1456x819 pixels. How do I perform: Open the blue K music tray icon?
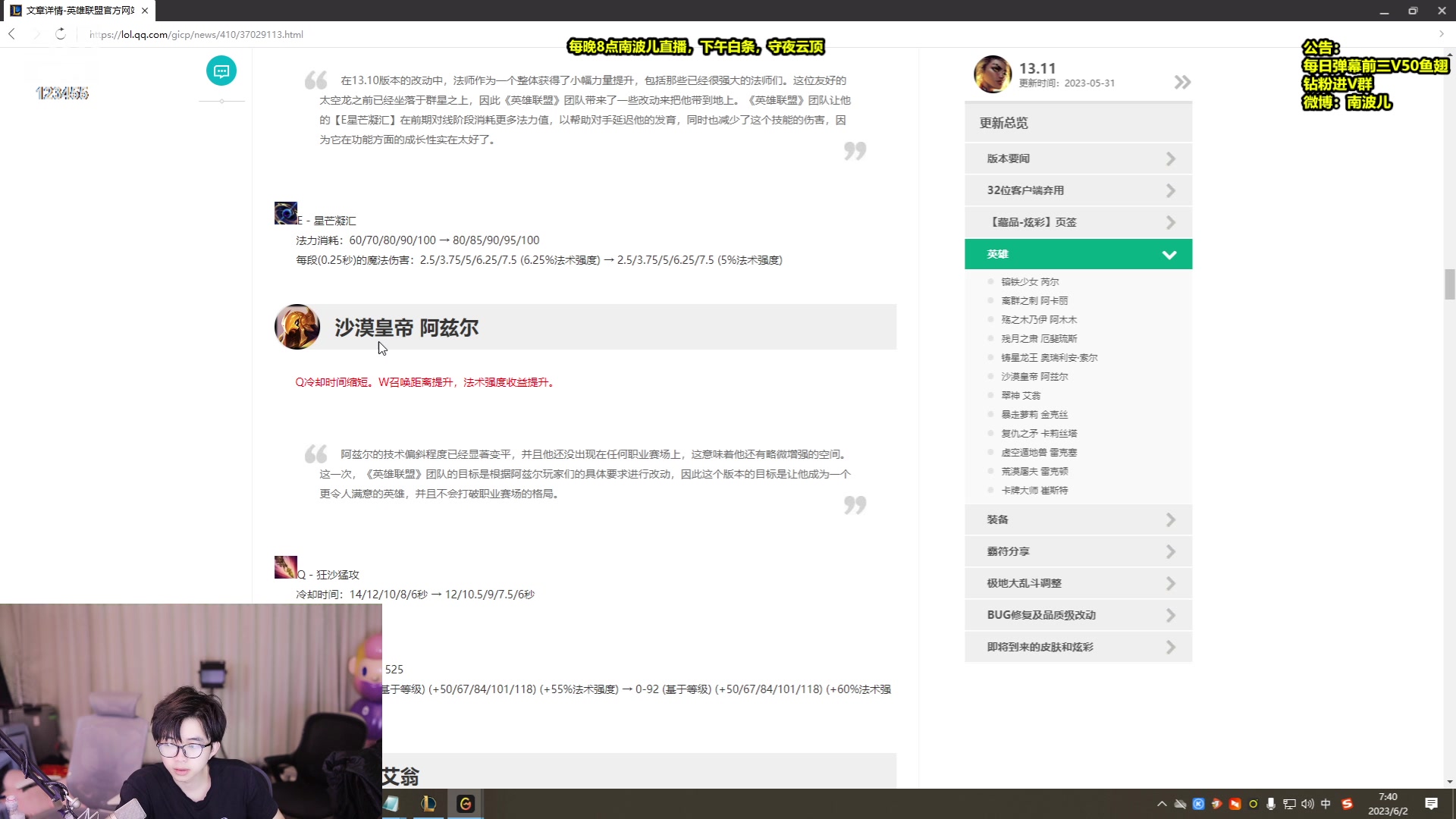click(1198, 804)
